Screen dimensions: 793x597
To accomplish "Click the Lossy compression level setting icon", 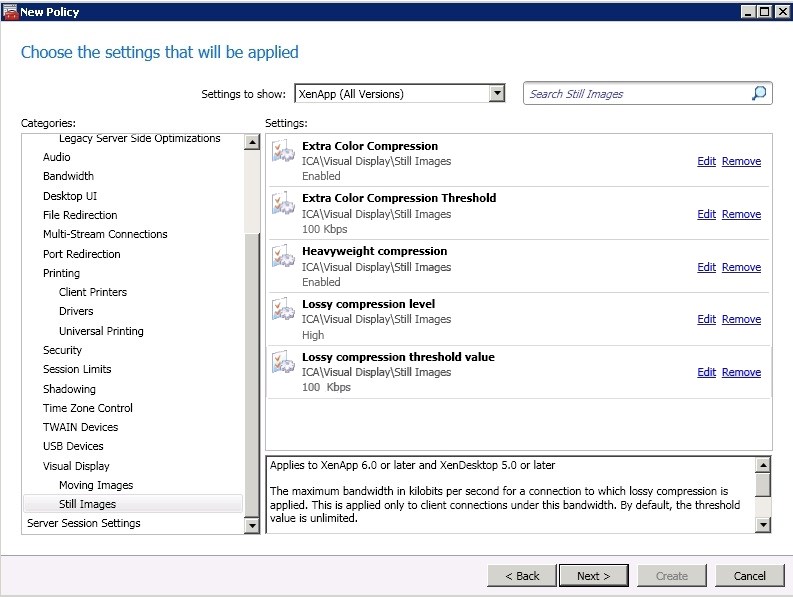I will pos(283,309).
